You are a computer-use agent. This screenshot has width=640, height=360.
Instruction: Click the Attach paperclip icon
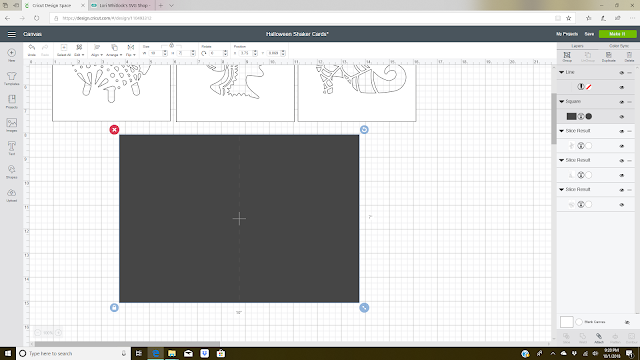coord(599,336)
